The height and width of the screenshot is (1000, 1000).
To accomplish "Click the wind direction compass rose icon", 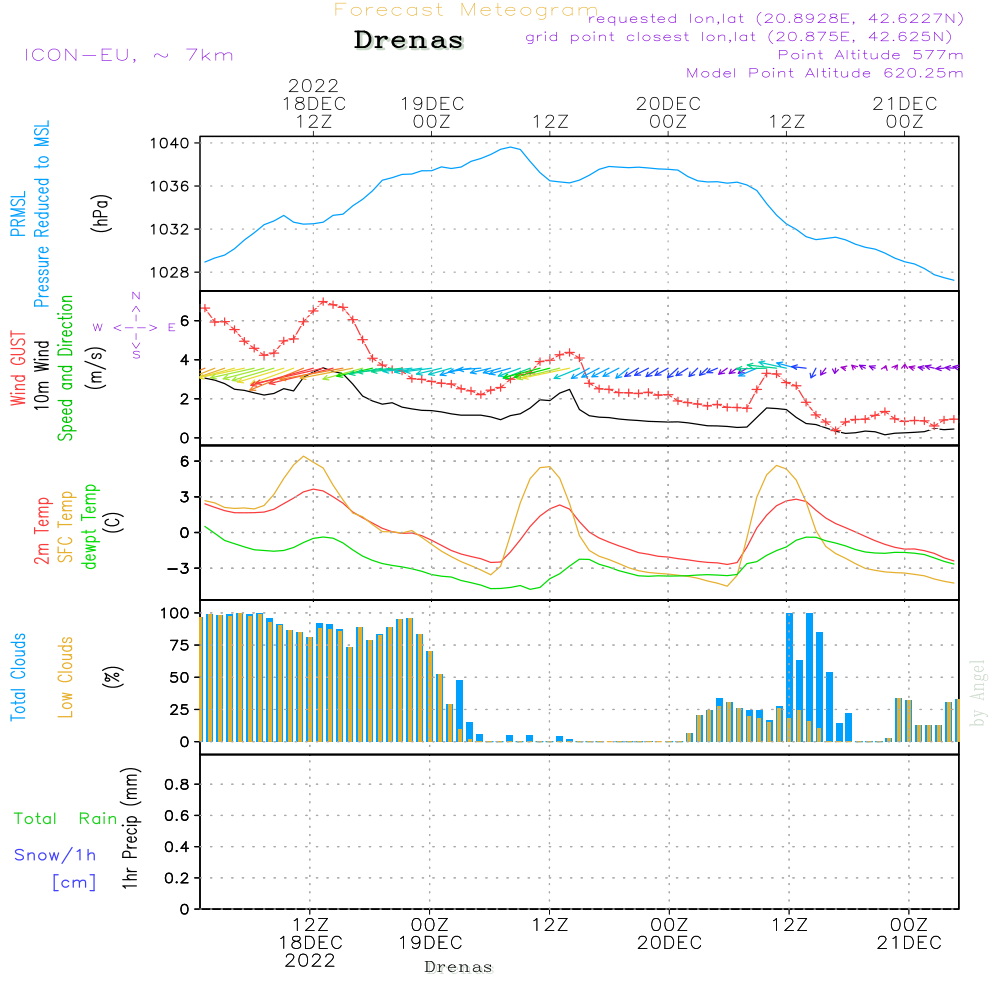I will pyautogui.click(x=135, y=327).
